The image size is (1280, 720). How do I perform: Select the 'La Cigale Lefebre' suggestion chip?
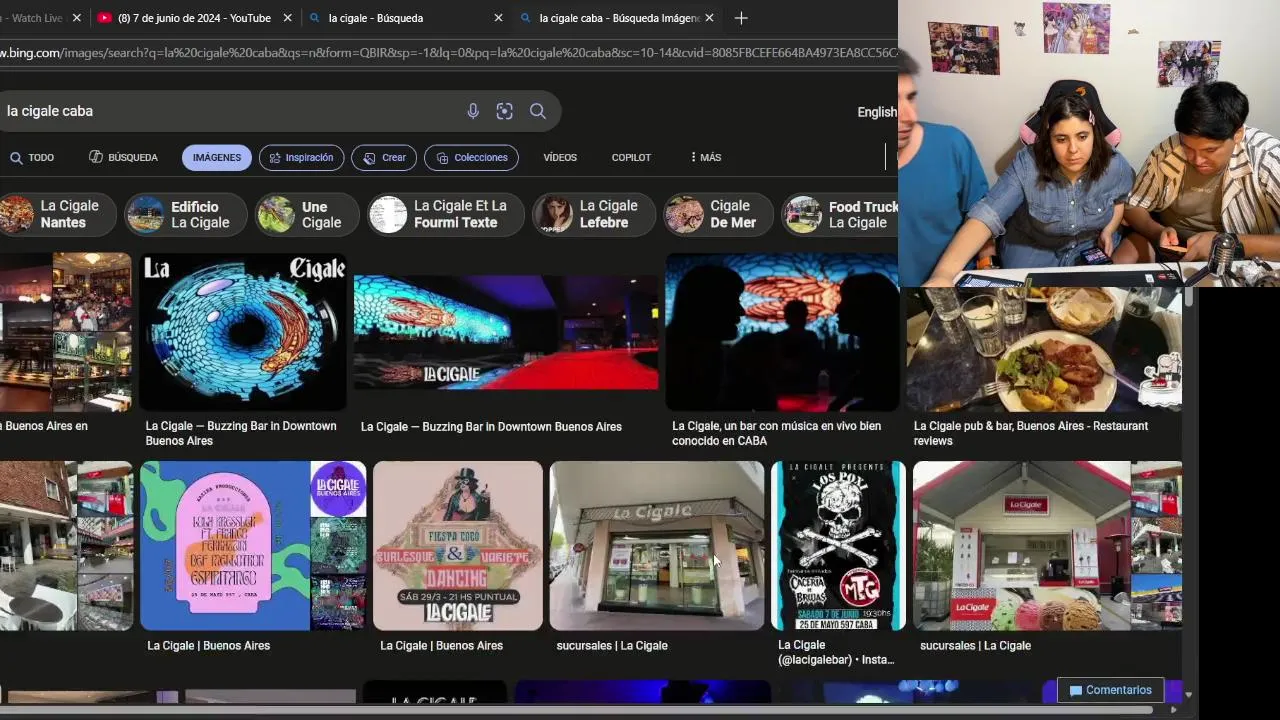[x=592, y=214]
